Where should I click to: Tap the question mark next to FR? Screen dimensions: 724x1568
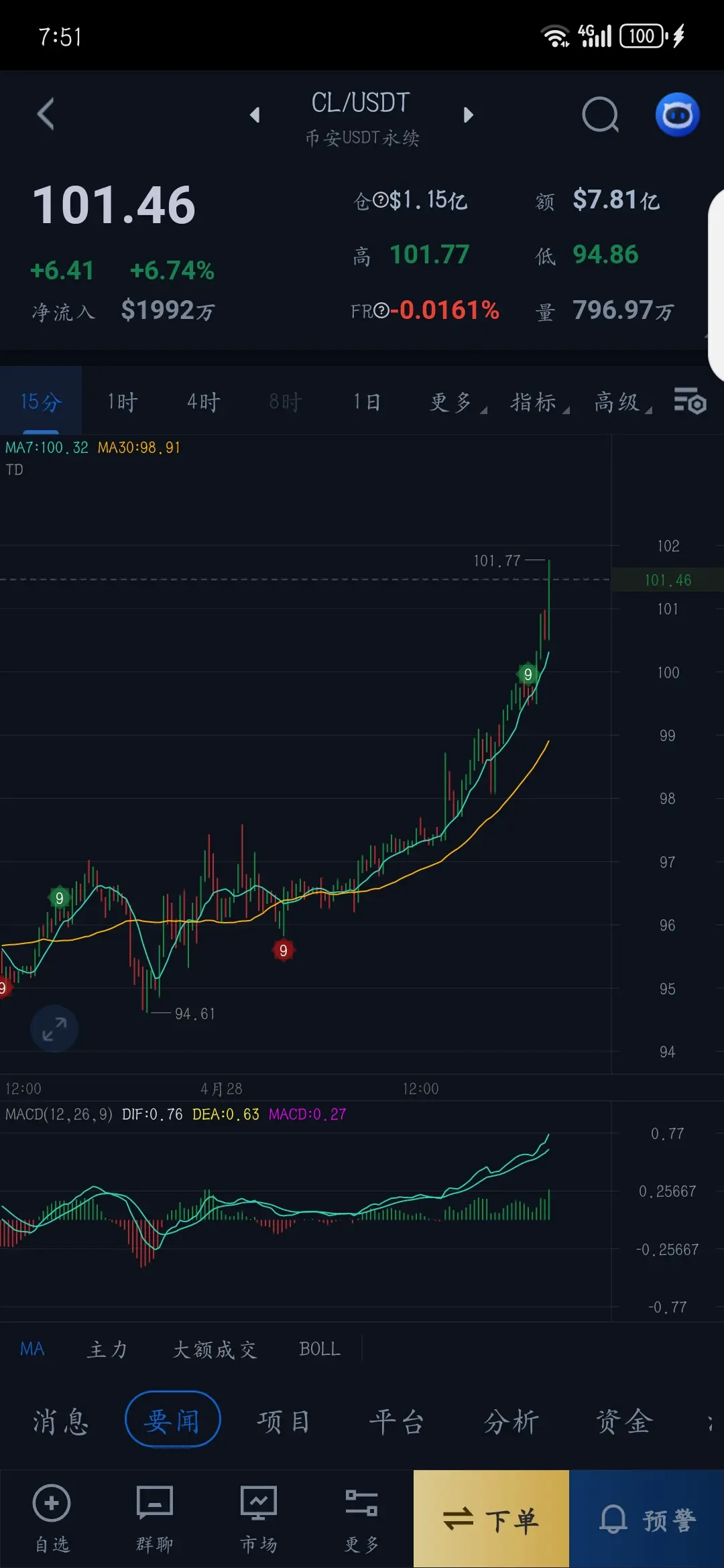381,310
